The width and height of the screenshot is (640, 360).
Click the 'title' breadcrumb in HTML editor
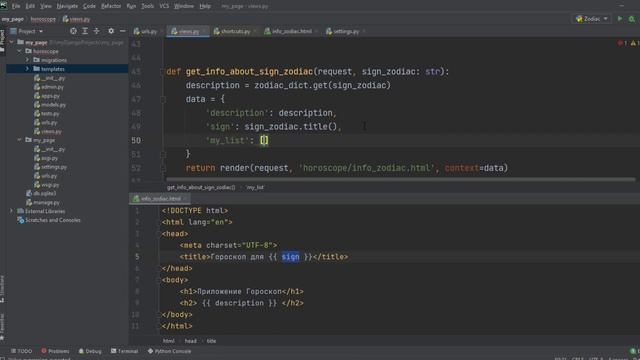[211, 341]
